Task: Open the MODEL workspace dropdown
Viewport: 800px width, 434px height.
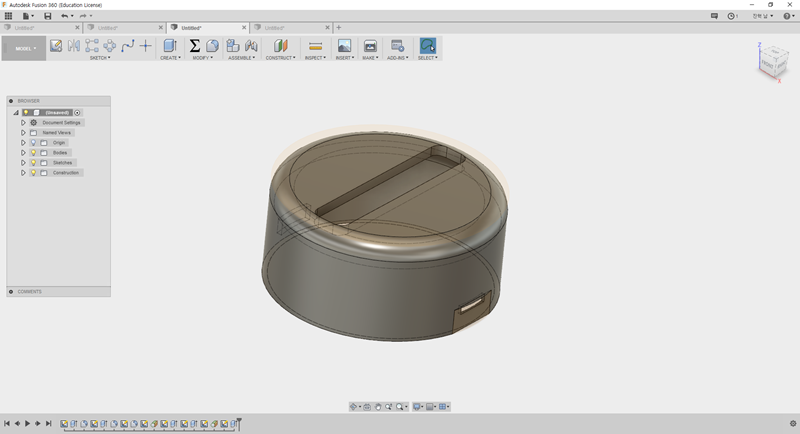Action: click(24, 48)
